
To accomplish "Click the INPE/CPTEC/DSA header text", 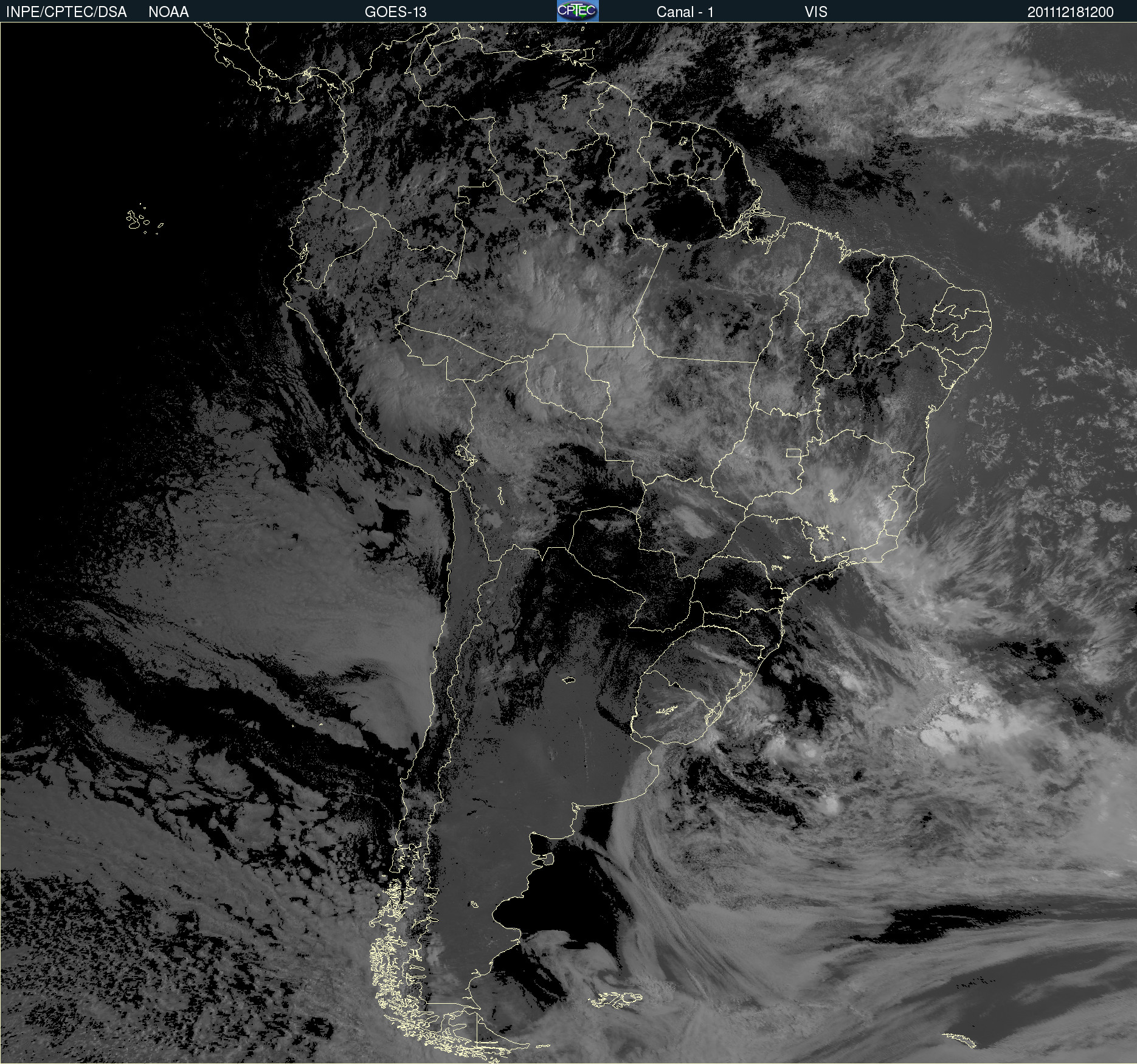I will [66, 12].
